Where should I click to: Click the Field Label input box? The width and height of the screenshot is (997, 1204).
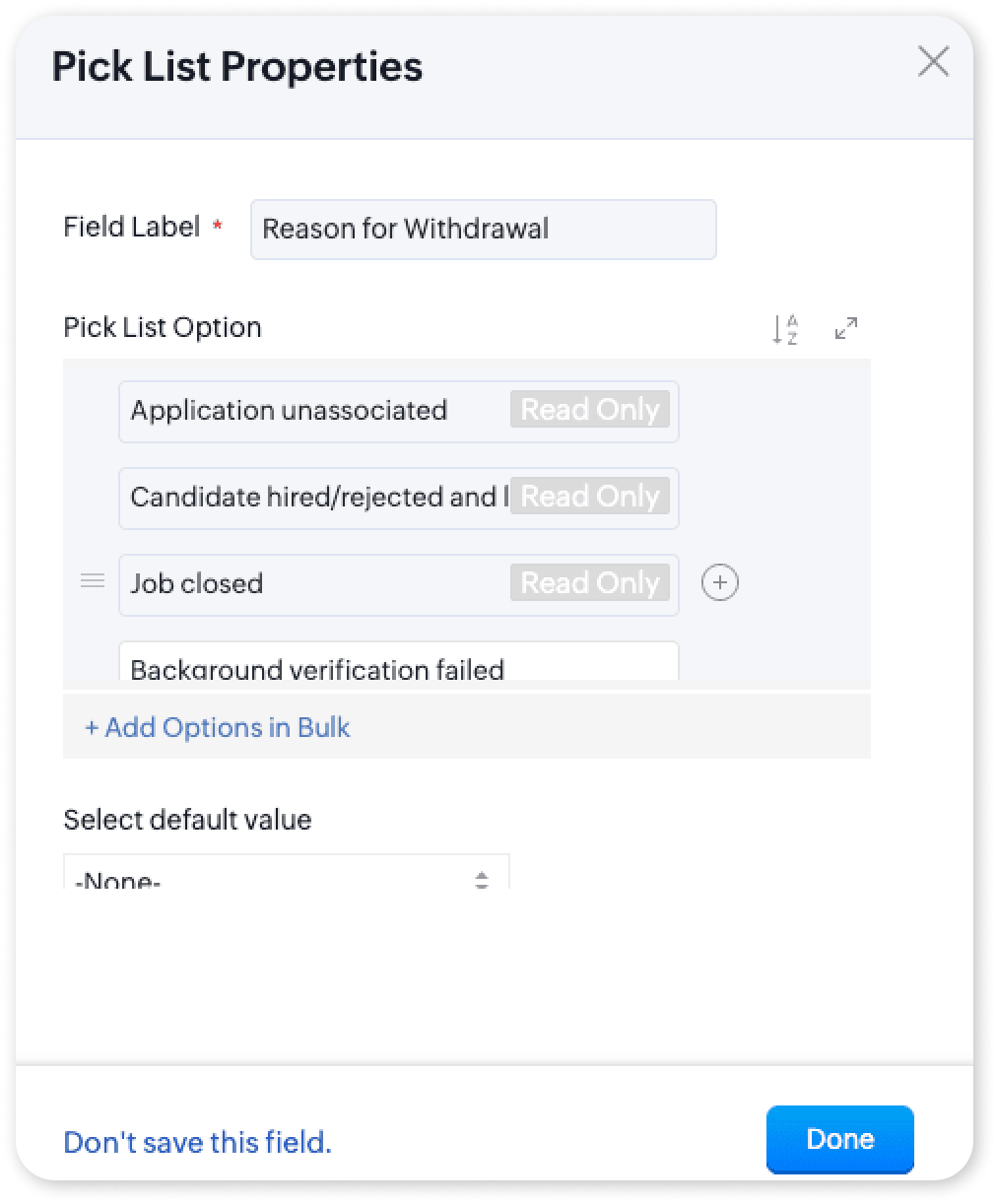coord(483,230)
